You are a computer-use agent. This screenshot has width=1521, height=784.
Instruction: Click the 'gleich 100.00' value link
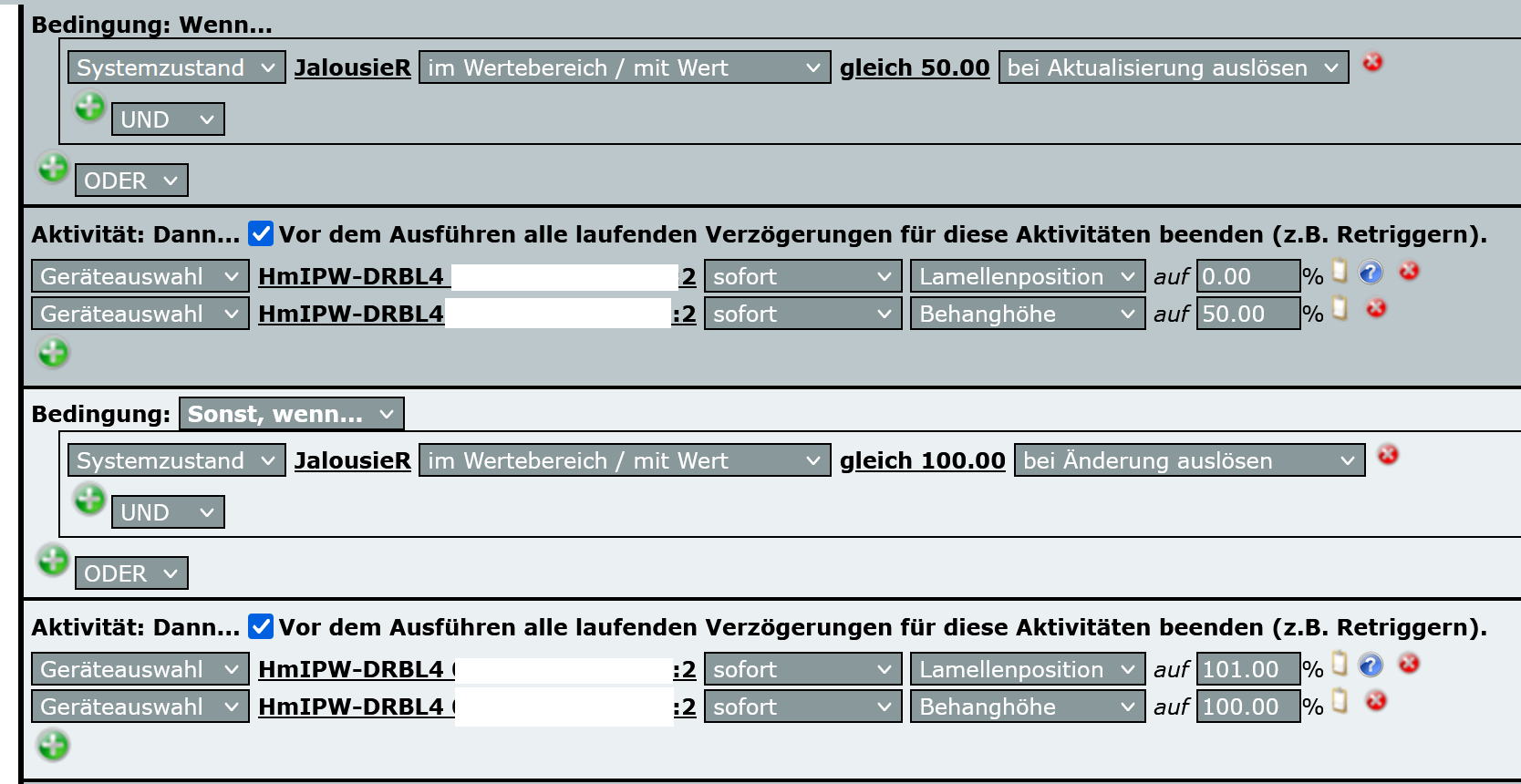[923, 460]
